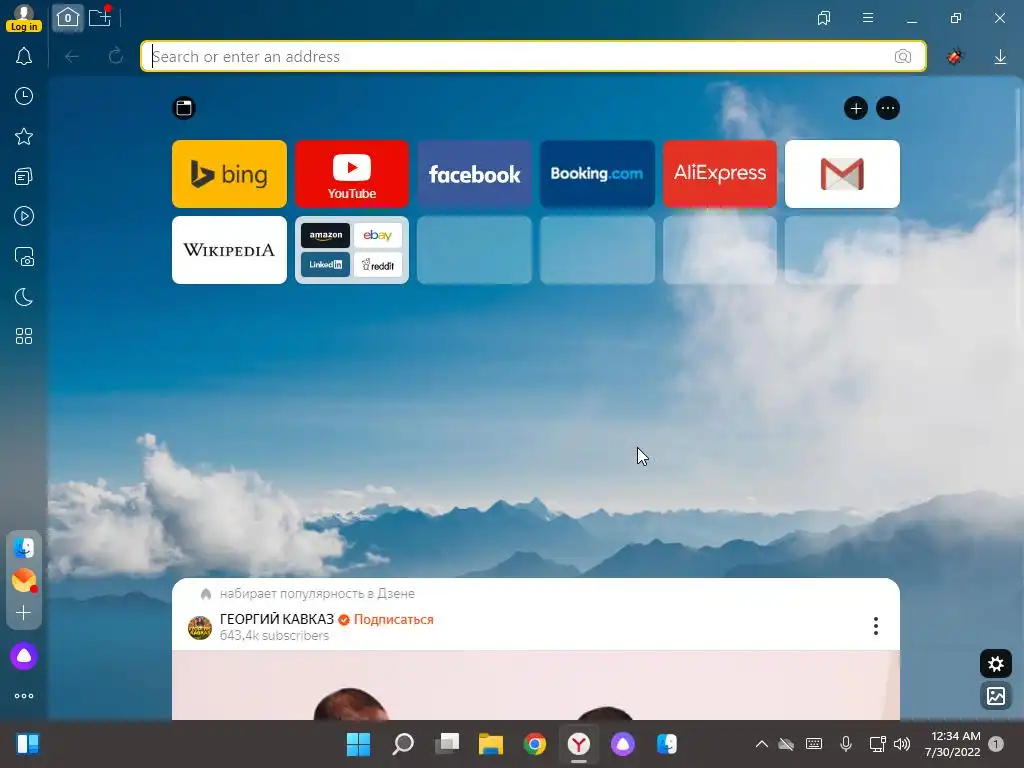The height and width of the screenshot is (768, 1024).
Task: Open browsing history clock icon
Action: coord(24,97)
